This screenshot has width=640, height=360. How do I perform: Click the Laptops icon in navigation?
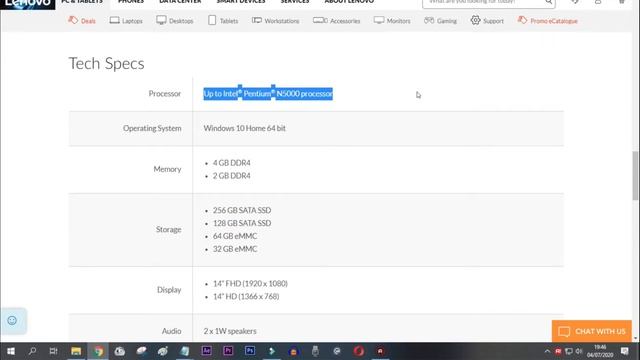pos(115,20)
